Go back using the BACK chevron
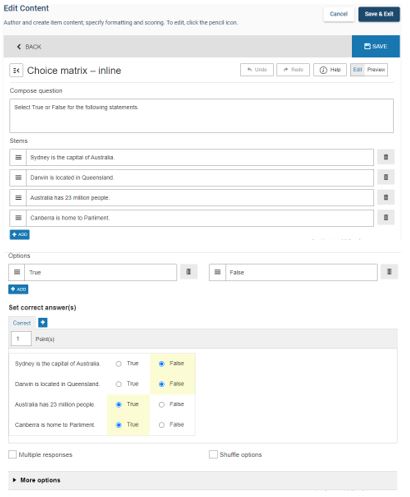The image size is (410, 497). [29, 47]
